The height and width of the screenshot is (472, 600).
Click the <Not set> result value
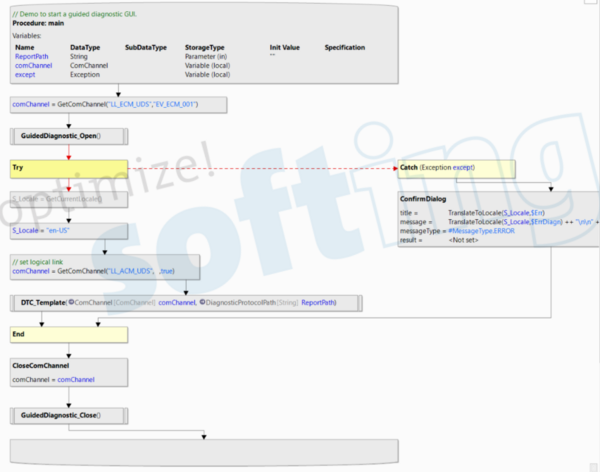(x=463, y=240)
